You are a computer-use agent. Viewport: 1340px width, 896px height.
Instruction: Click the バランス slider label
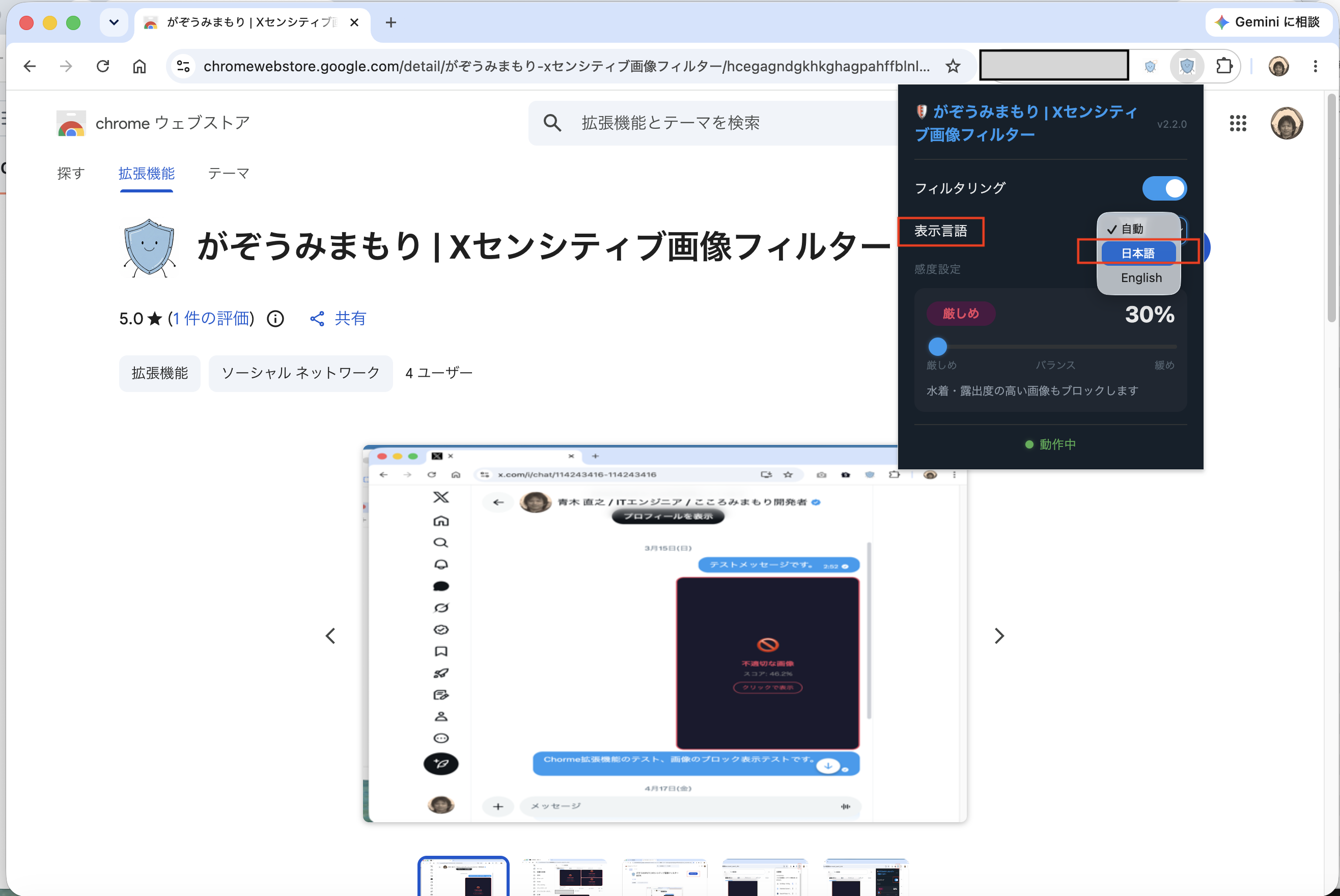pyautogui.click(x=1055, y=365)
